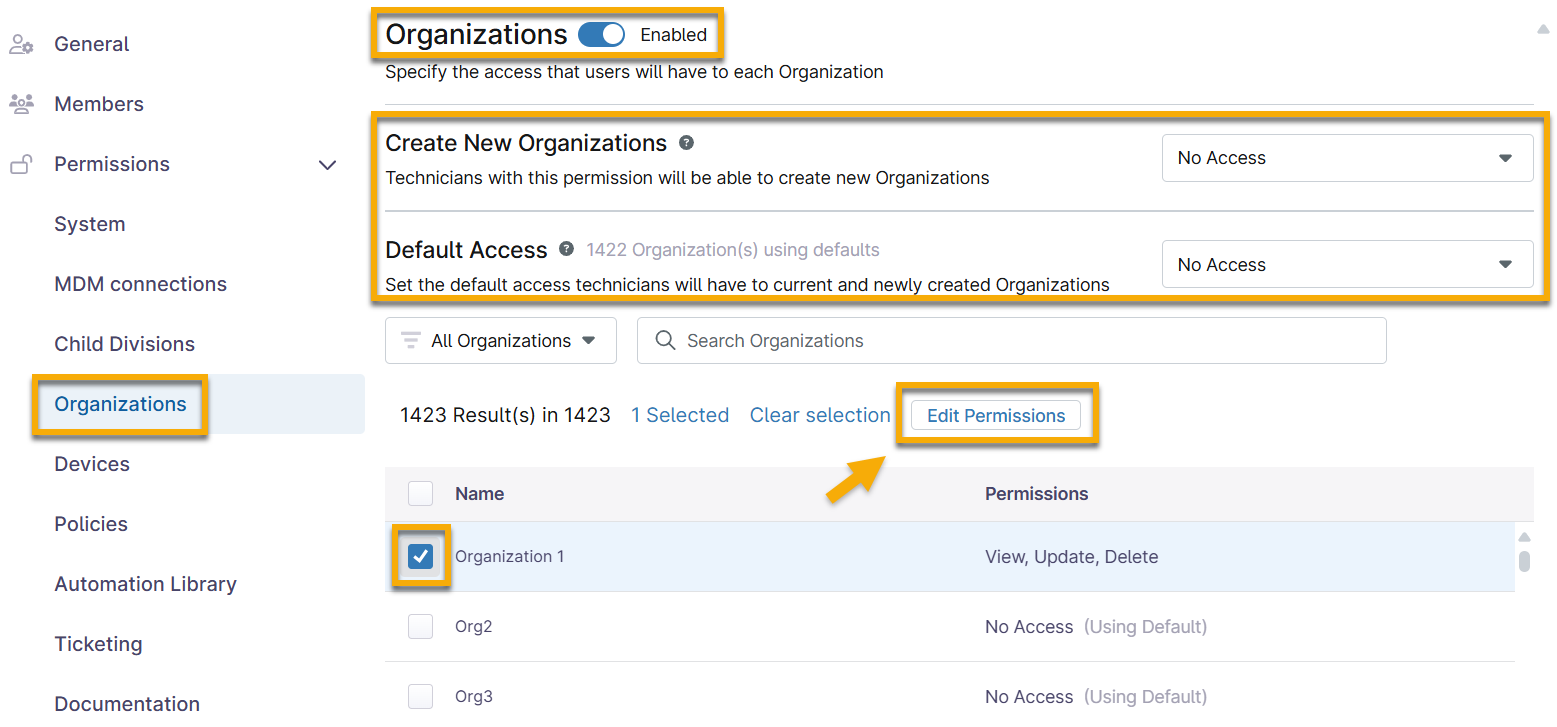This screenshot has width=1557, height=727.
Task: Open the Devices permissions page
Action: pos(92,464)
